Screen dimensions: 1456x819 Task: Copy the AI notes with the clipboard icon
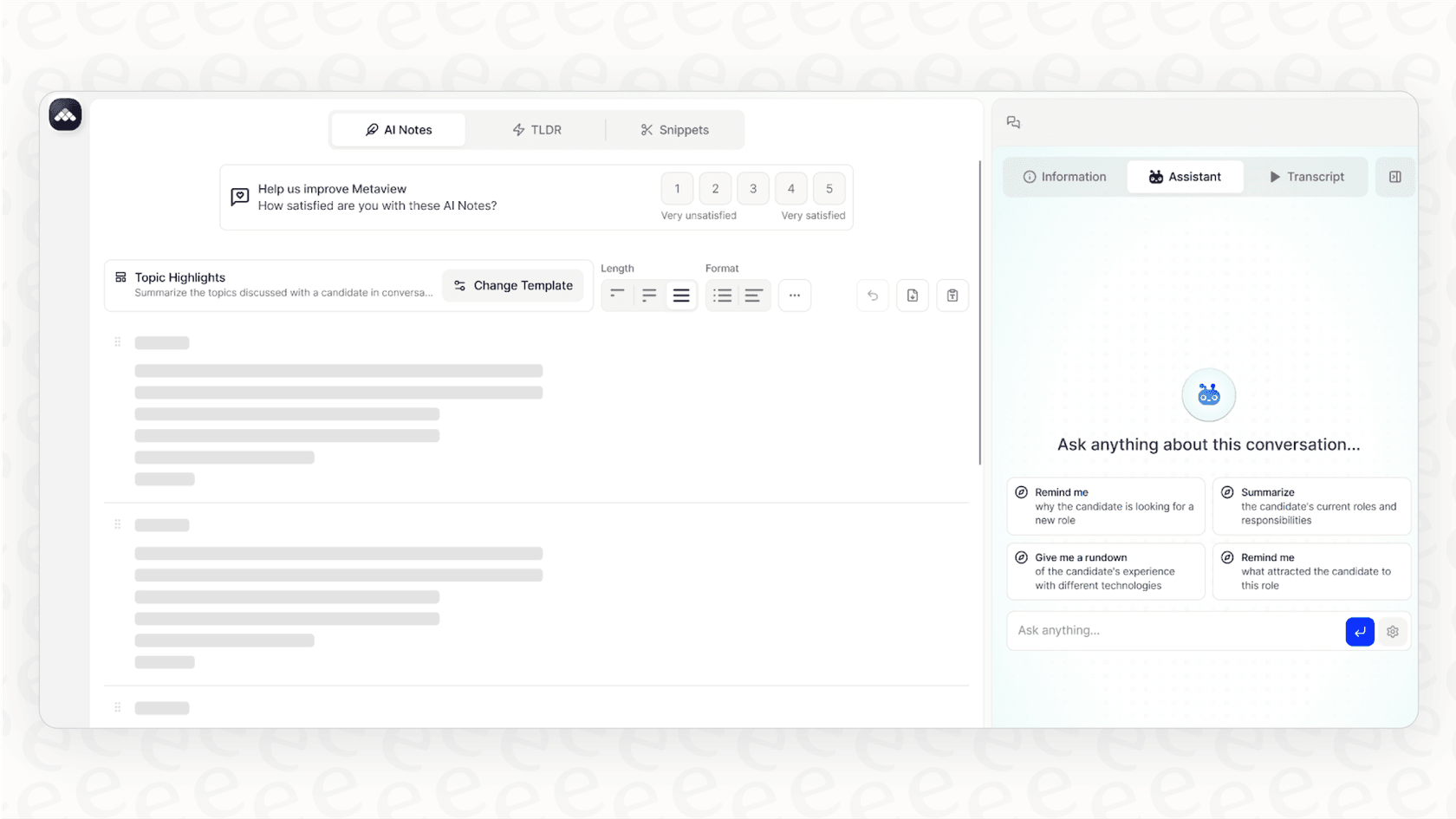click(x=952, y=295)
